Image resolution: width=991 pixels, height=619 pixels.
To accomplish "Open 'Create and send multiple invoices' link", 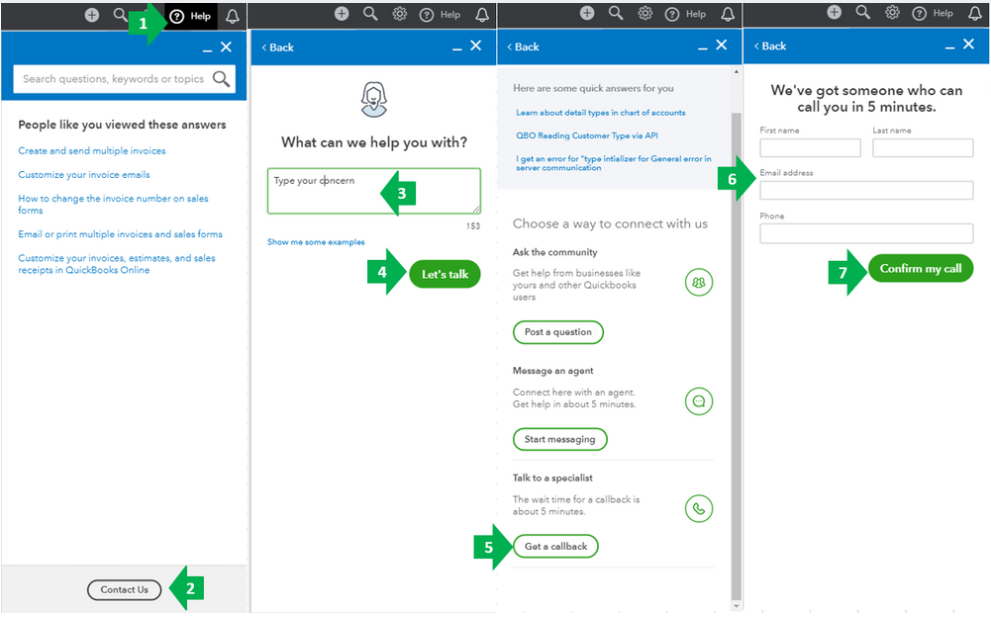I will pyautogui.click(x=92, y=151).
